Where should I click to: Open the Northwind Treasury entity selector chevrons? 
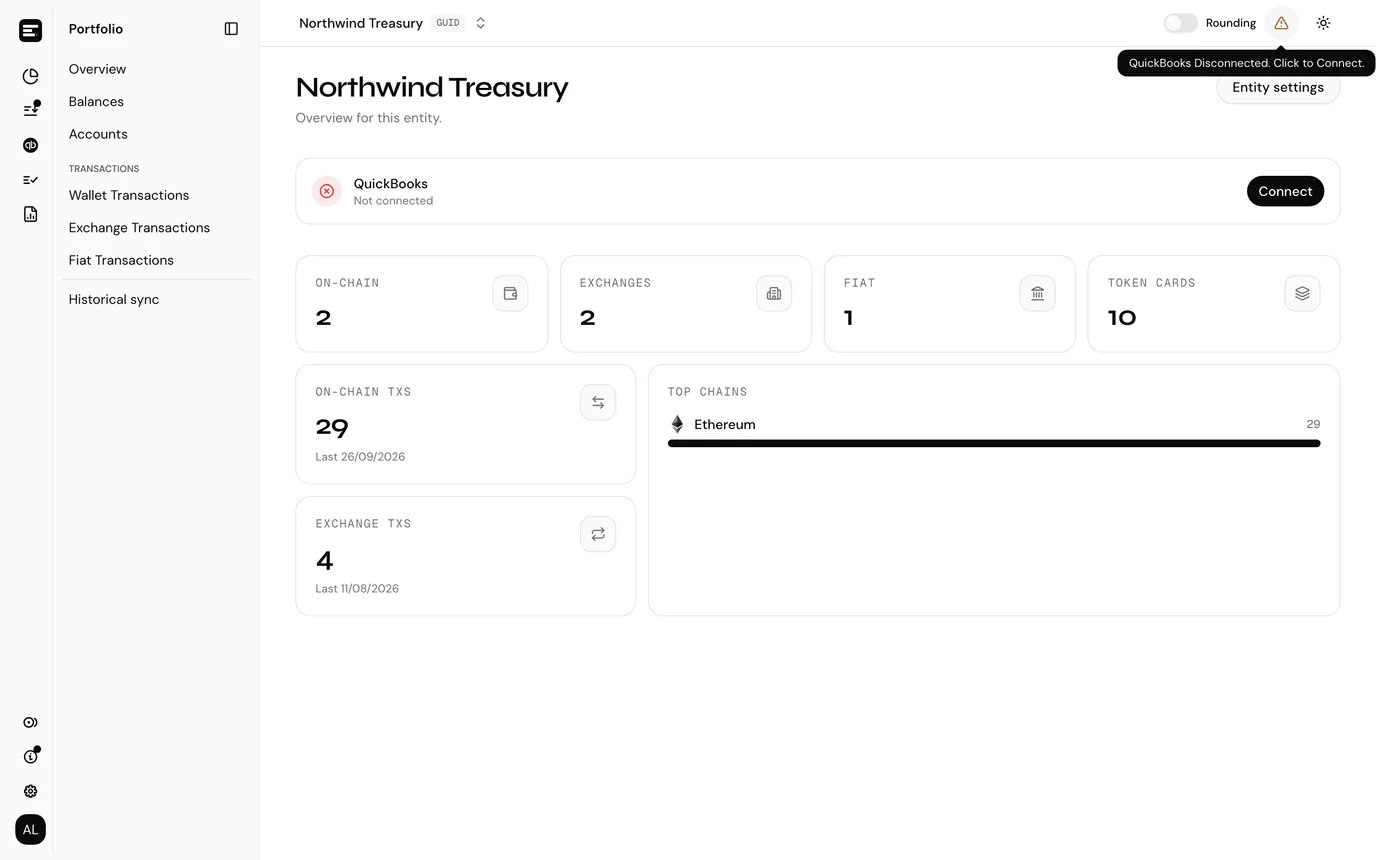tap(481, 23)
